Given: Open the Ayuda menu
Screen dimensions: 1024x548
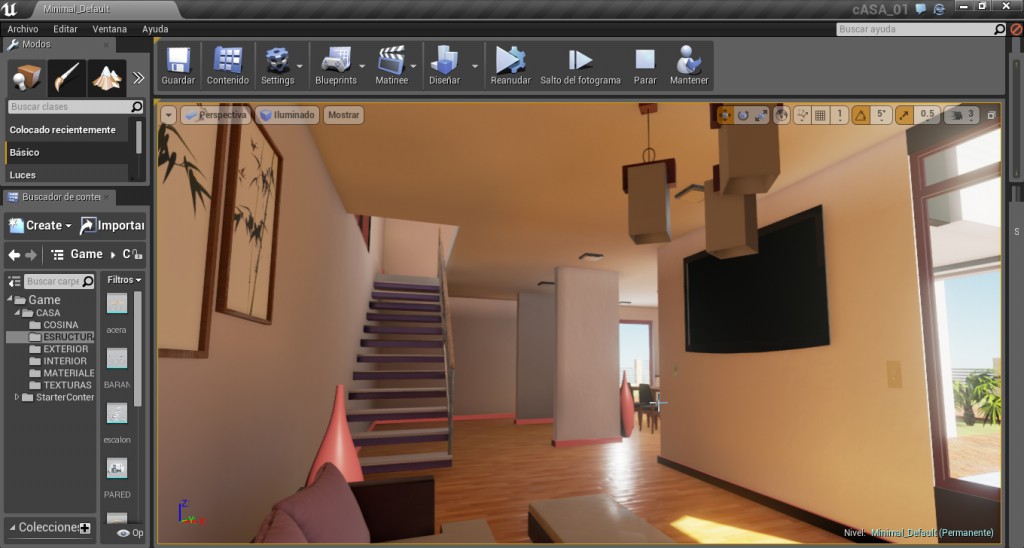Looking at the screenshot, I should (x=155, y=29).
